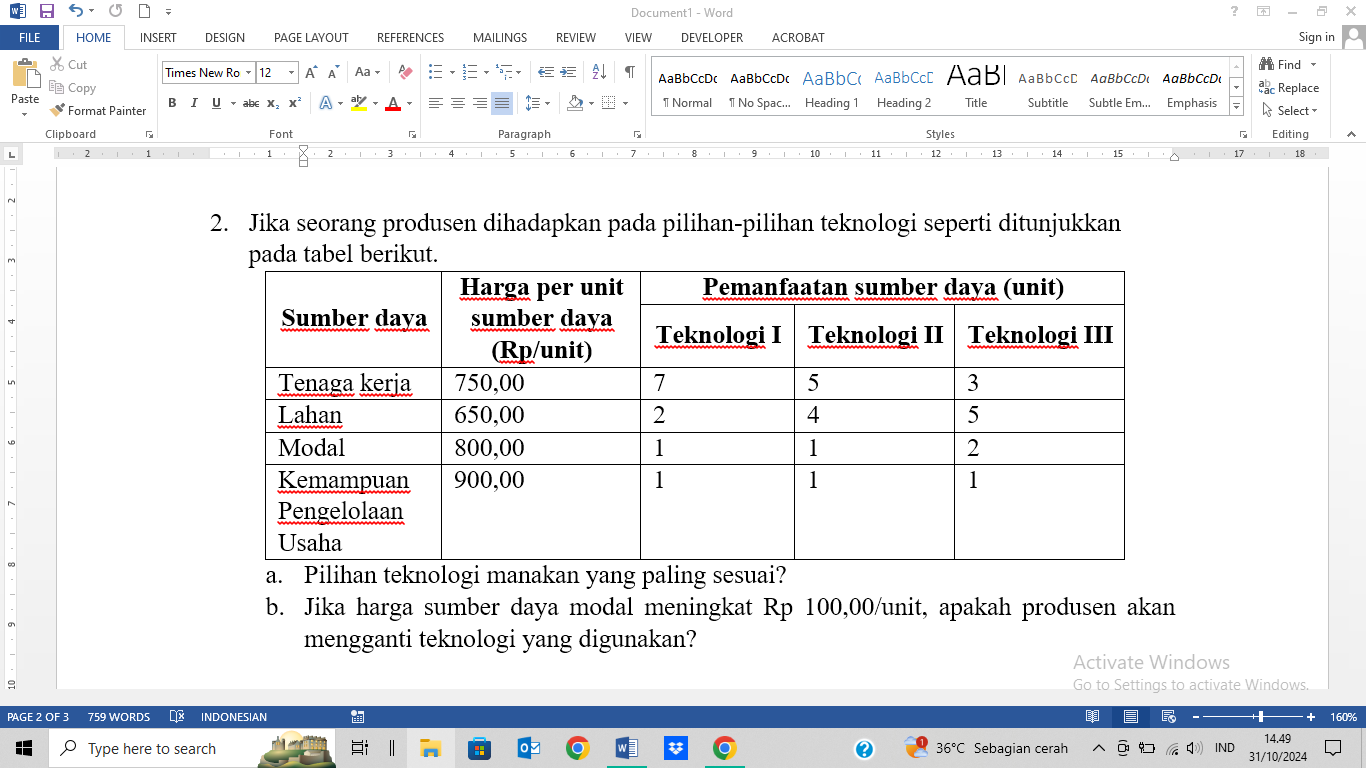
Task: Switch to Web Layout view in status bar
Action: pyautogui.click(x=1167, y=717)
